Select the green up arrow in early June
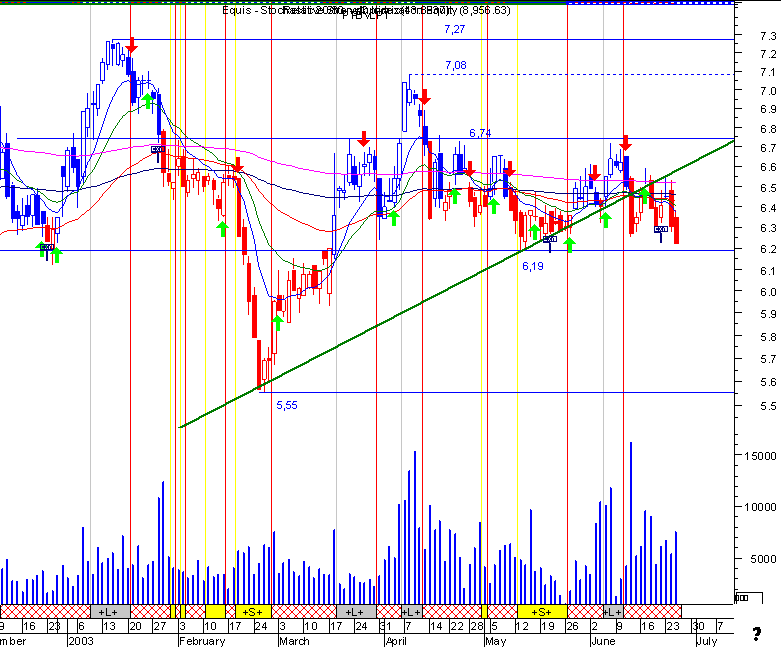The width and height of the screenshot is (781, 647). 606,220
